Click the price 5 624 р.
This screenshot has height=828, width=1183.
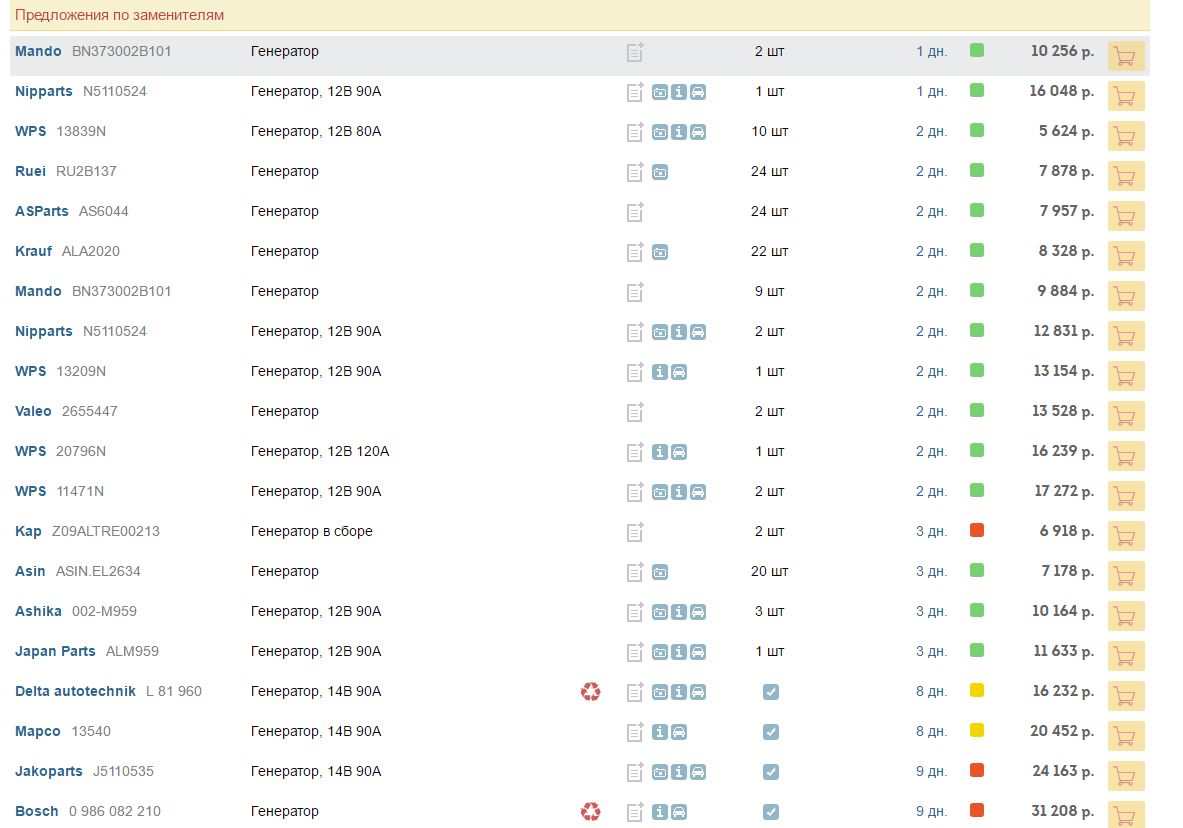(1066, 131)
